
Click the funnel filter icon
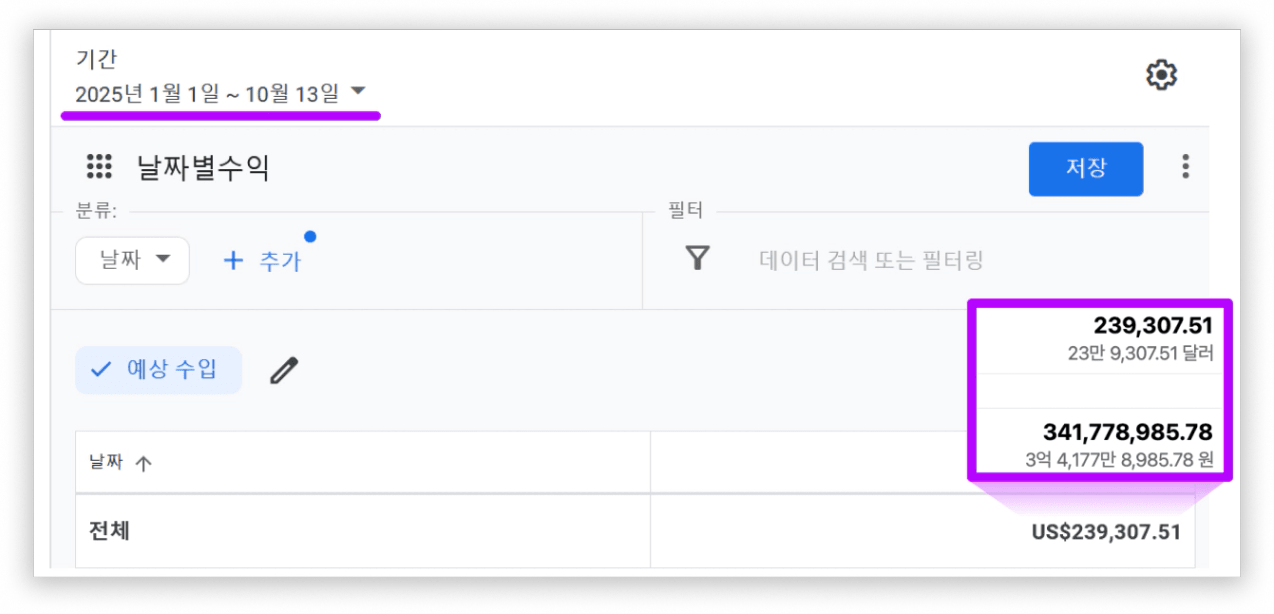697,259
